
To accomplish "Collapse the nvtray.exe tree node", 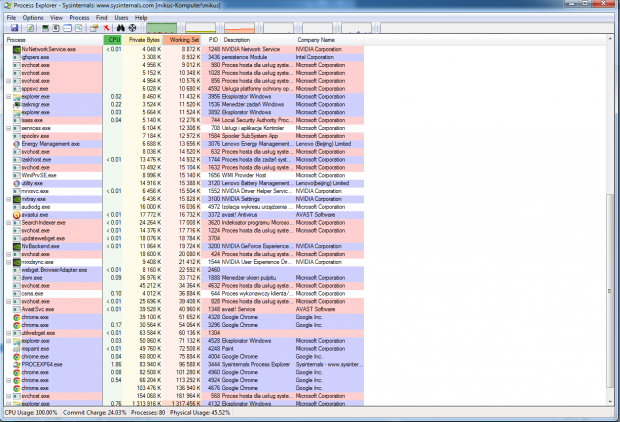I will click(8, 199).
